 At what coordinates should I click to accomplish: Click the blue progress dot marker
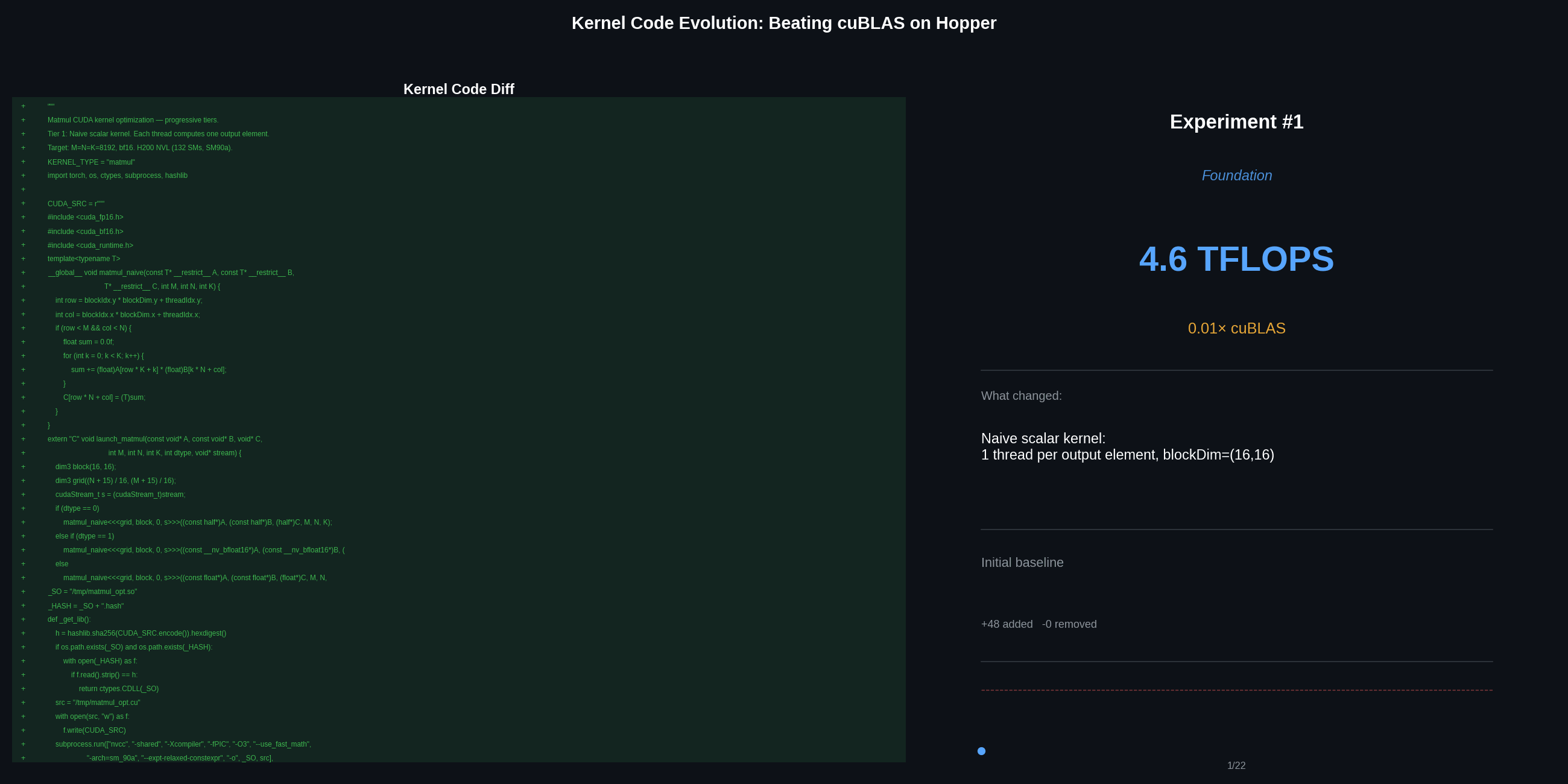pos(981,751)
